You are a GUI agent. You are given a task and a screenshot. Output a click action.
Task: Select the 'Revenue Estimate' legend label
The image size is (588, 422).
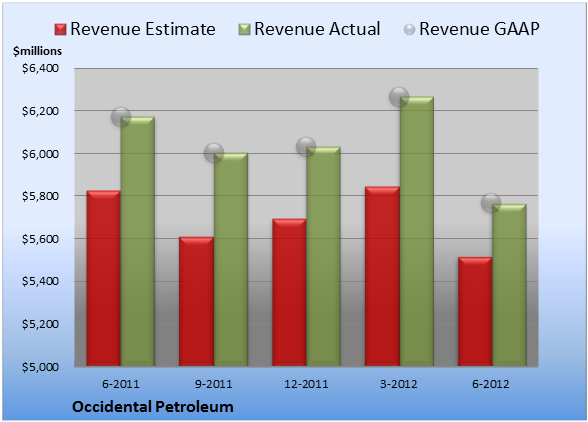point(143,29)
